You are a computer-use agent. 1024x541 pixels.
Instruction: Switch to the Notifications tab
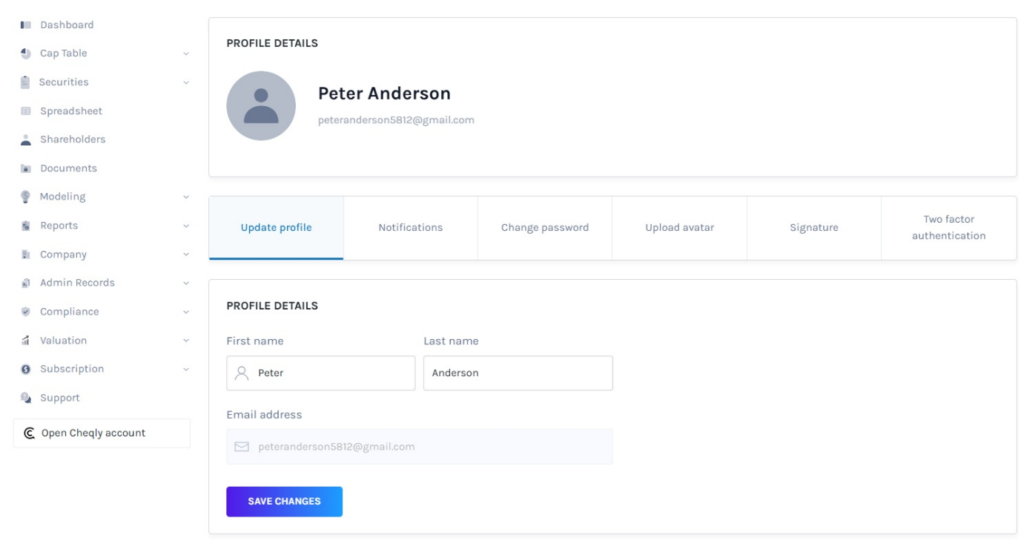point(411,228)
